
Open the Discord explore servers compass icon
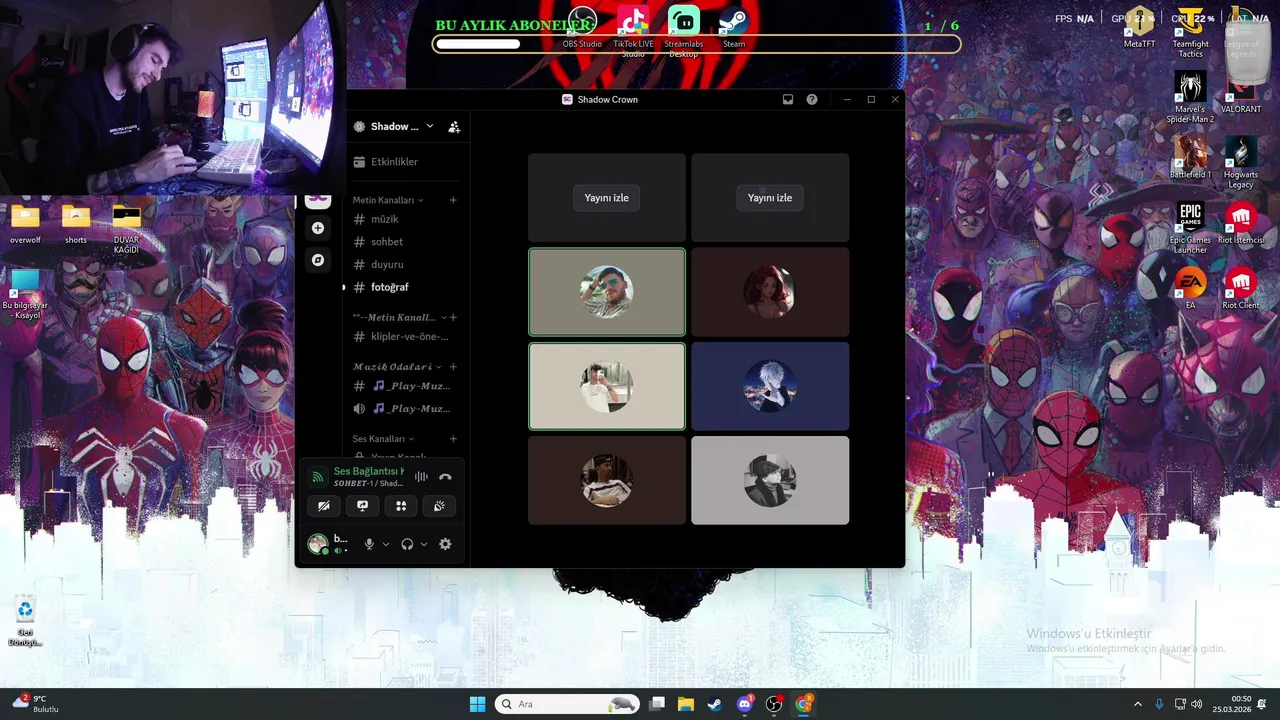tap(318, 260)
